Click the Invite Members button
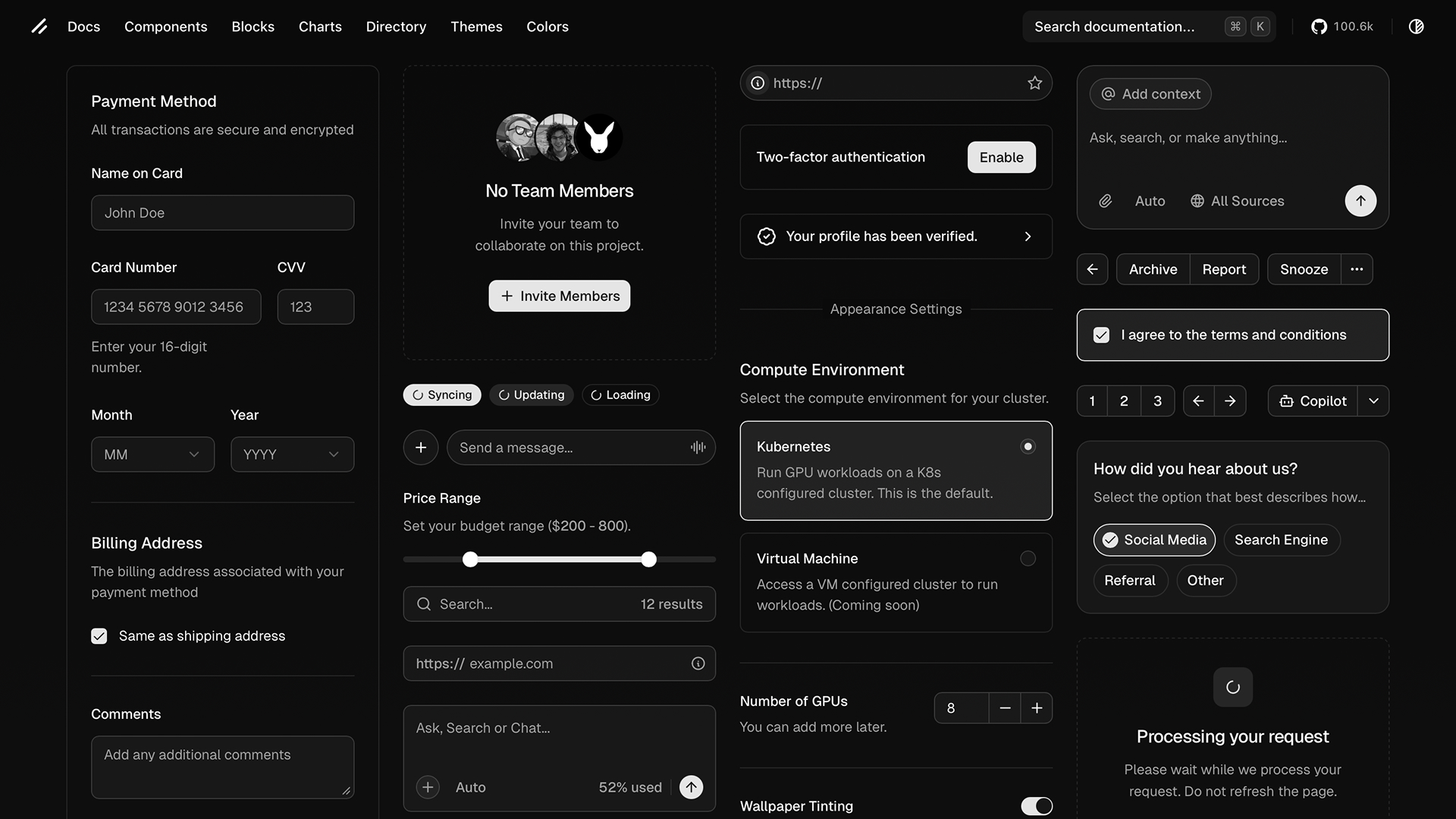The height and width of the screenshot is (819, 1456). (x=559, y=296)
